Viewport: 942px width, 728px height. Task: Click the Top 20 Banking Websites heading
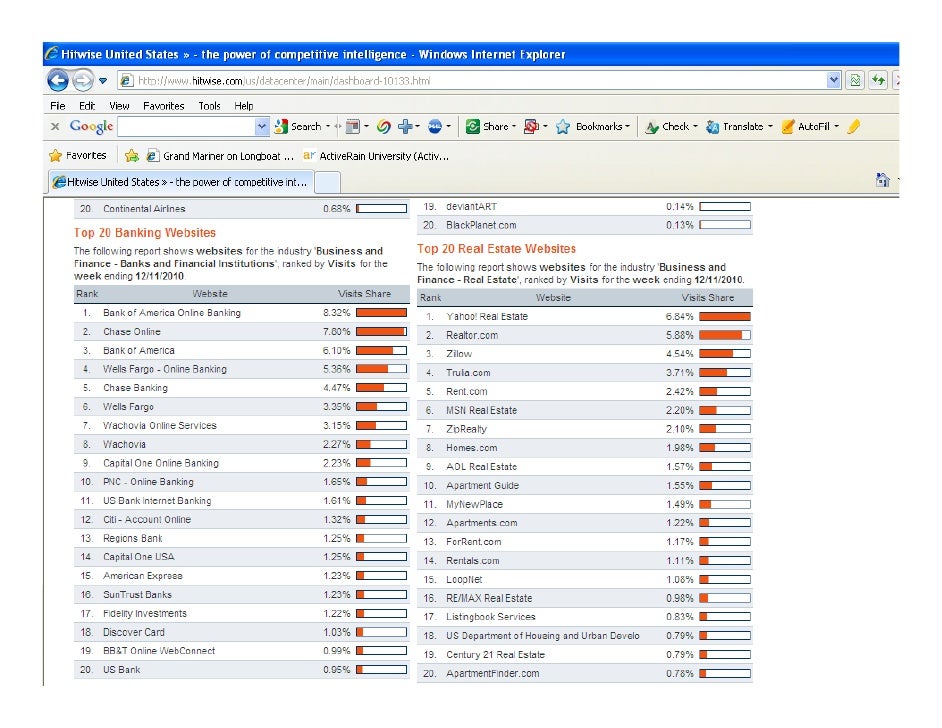pyautogui.click(x=145, y=232)
